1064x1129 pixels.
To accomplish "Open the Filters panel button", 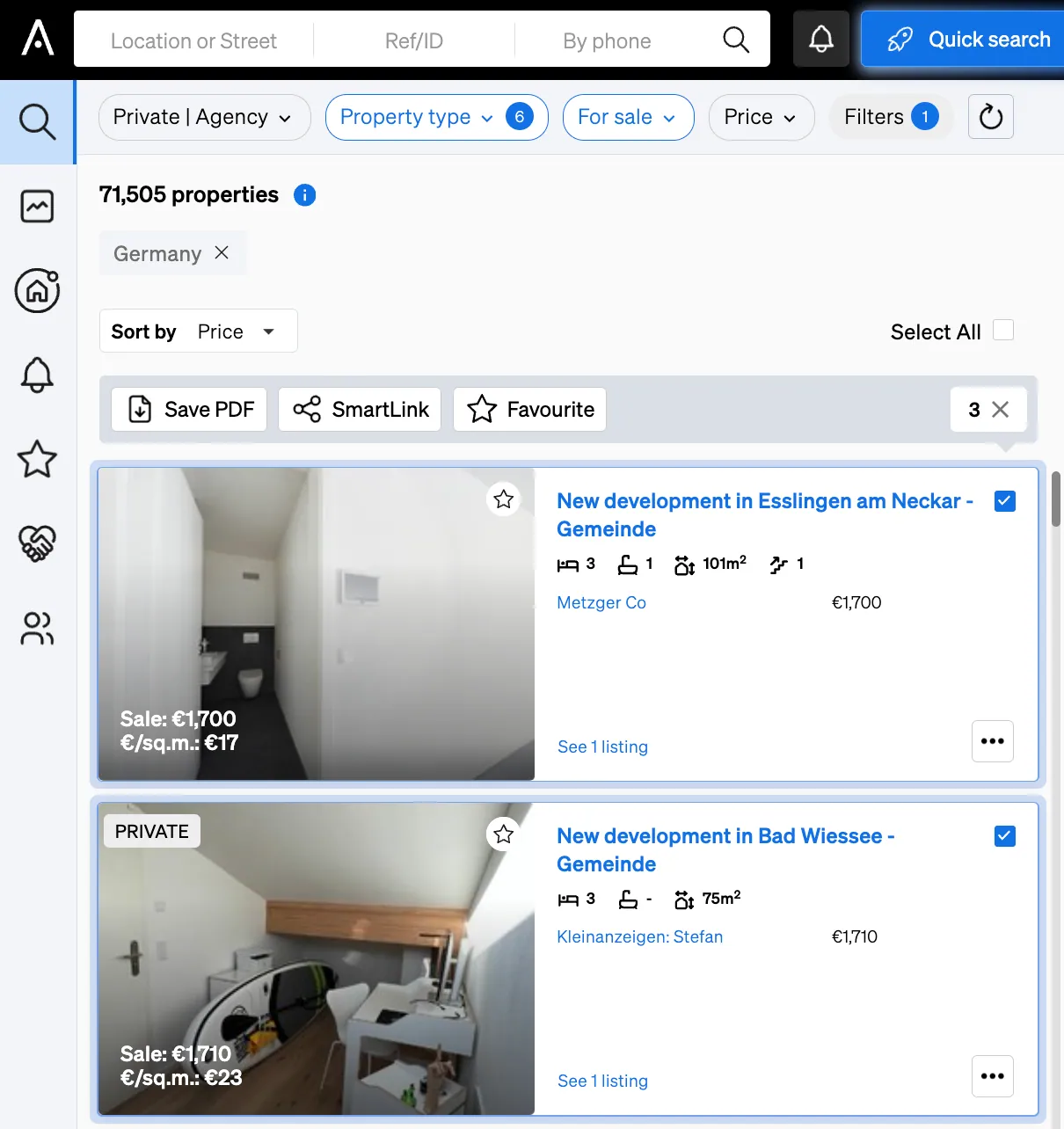I will click(x=891, y=117).
